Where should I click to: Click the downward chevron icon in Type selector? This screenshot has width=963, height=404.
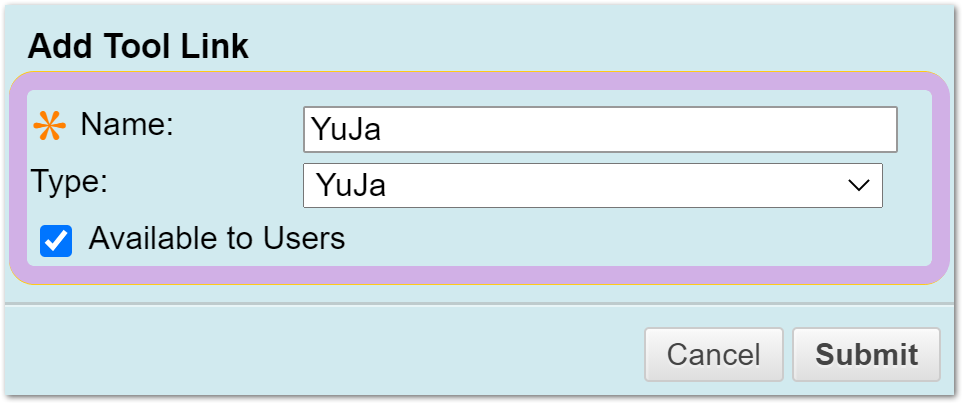858,185
